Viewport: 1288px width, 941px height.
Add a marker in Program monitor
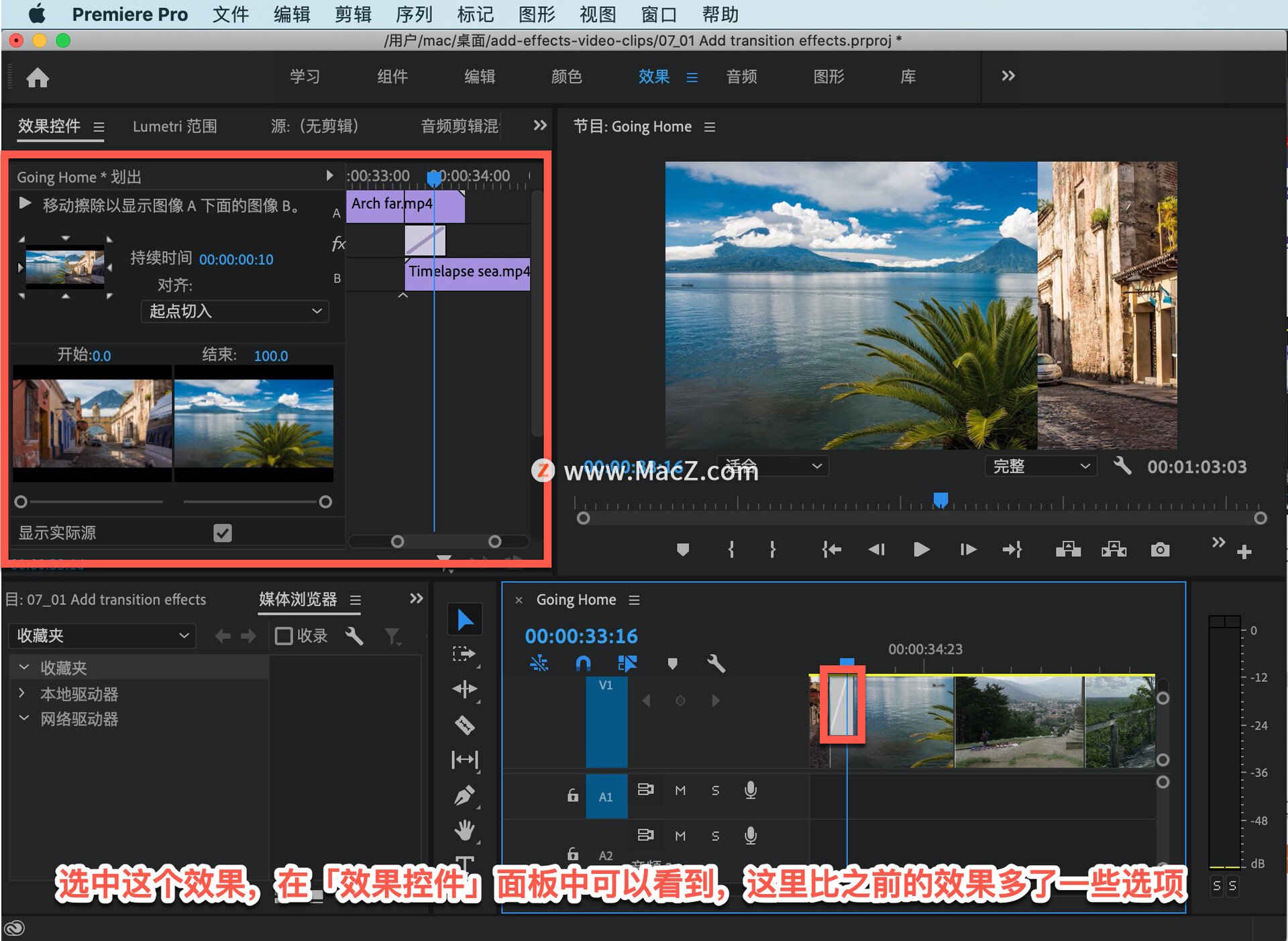[x=683, y=550]
